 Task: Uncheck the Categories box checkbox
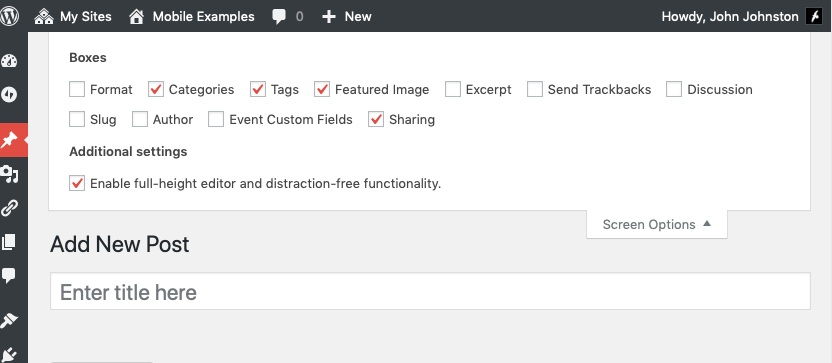click(156, 89)
